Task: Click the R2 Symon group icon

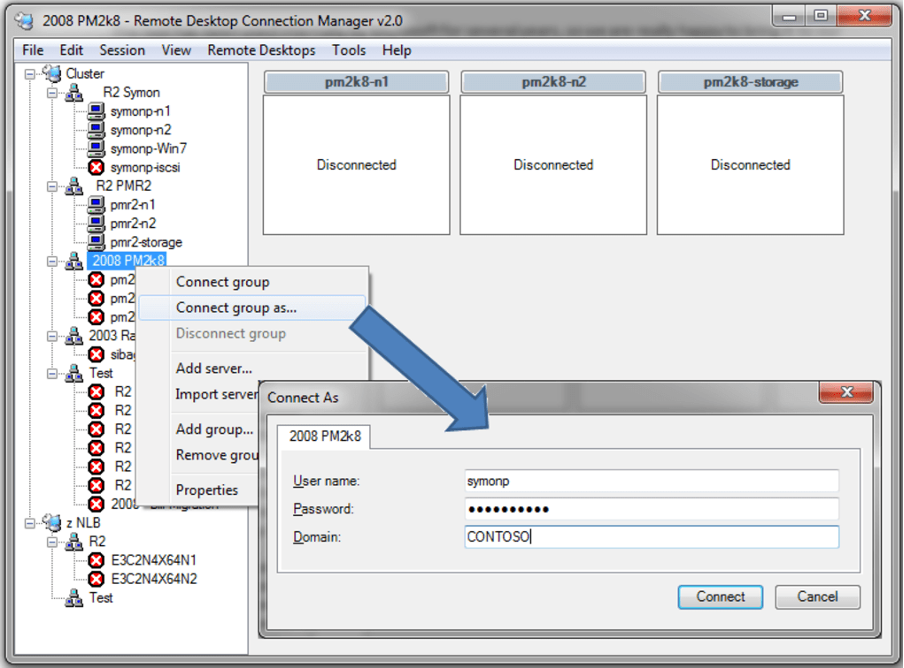Action: pos(75,93)
